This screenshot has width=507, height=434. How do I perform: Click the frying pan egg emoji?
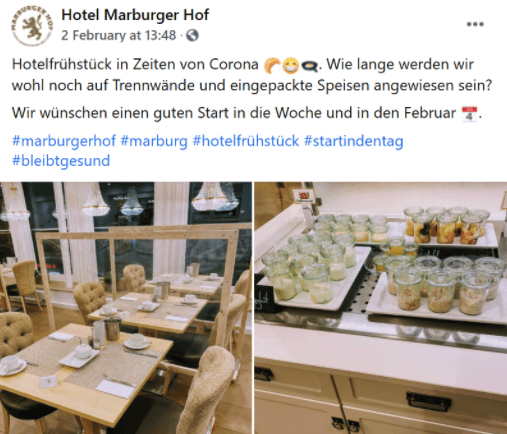point(309,66)
